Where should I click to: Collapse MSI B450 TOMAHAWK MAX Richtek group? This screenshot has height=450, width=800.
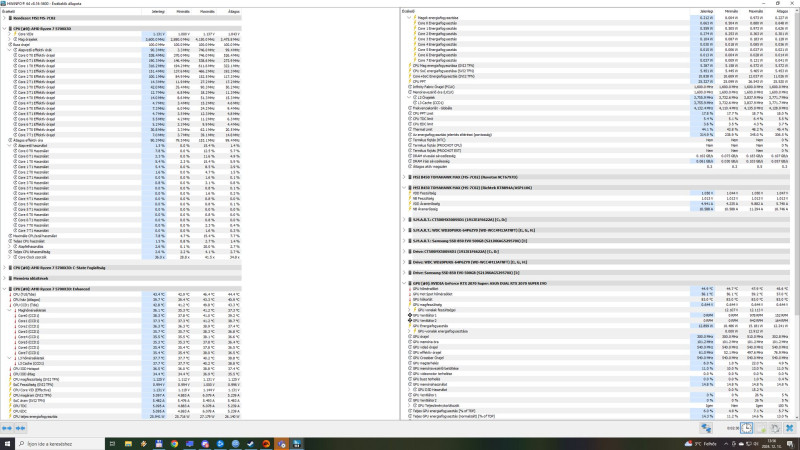click(x=404, y=188)
